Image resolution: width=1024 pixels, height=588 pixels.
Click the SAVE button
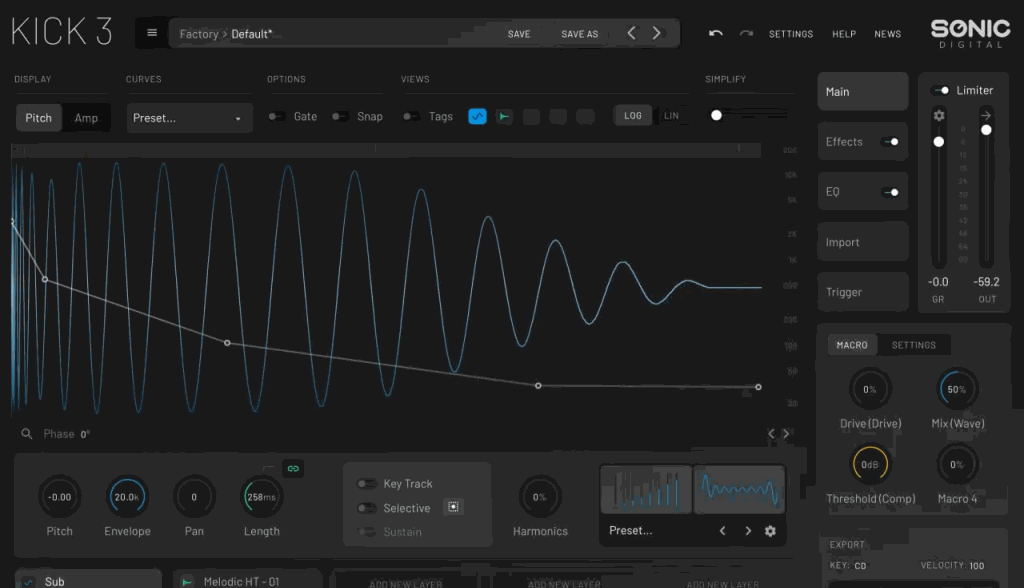point(519,34)
